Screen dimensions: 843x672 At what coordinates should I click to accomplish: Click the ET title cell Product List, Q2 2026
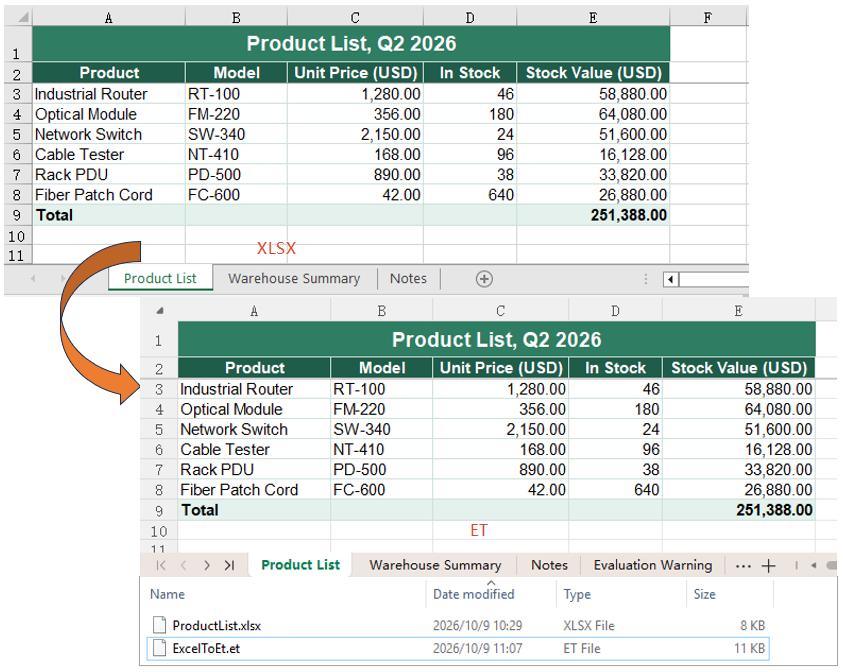pos(497,340)
